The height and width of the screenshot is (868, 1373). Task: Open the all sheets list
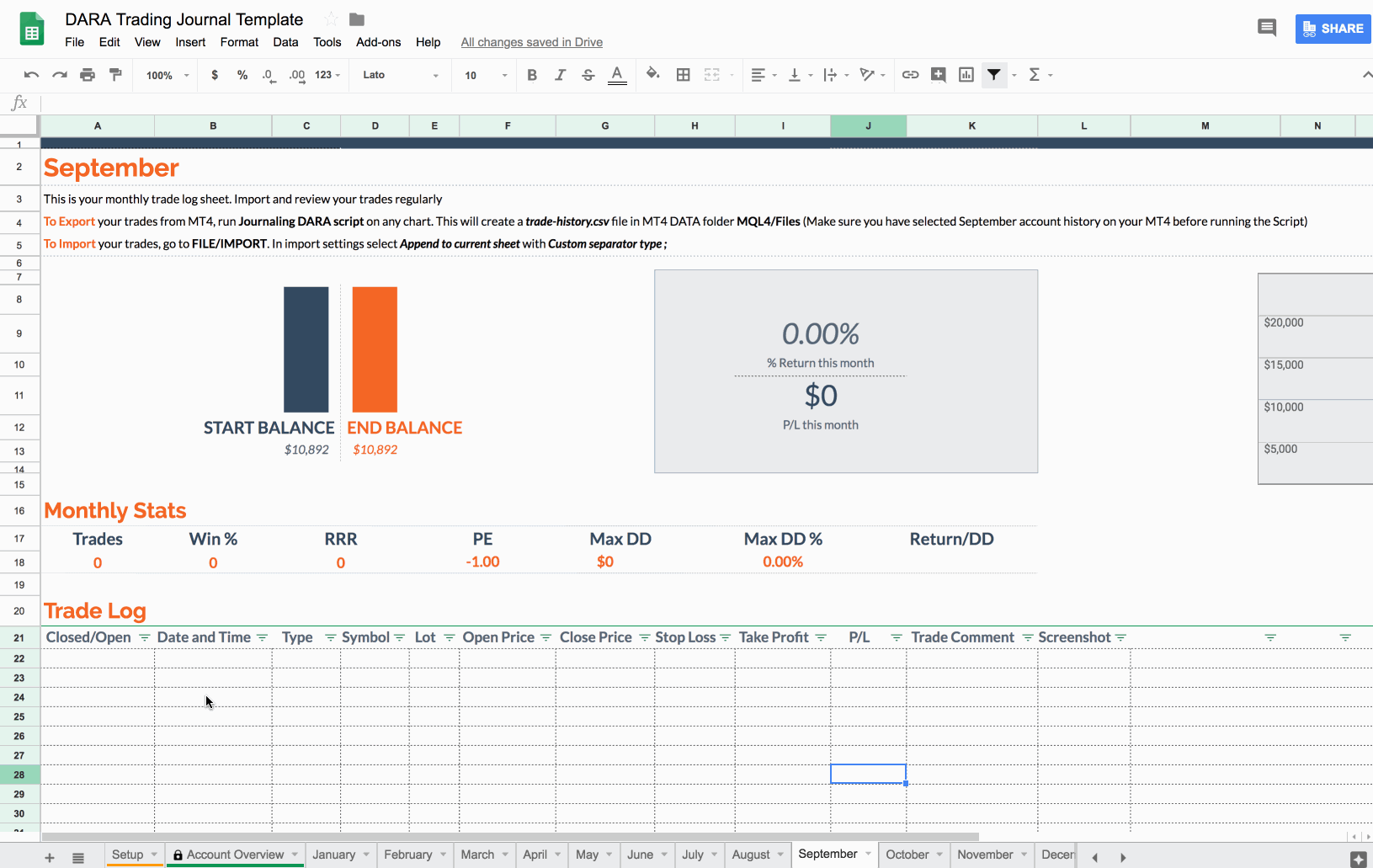pyautogui.click(x=78, y=857)
